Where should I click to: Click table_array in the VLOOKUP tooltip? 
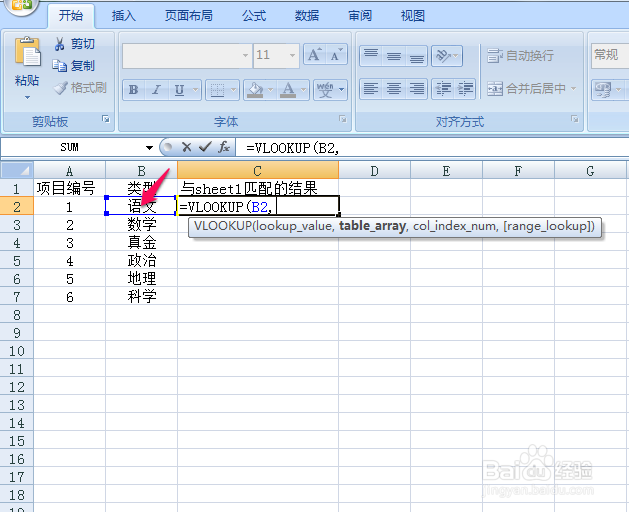(372, 226)
